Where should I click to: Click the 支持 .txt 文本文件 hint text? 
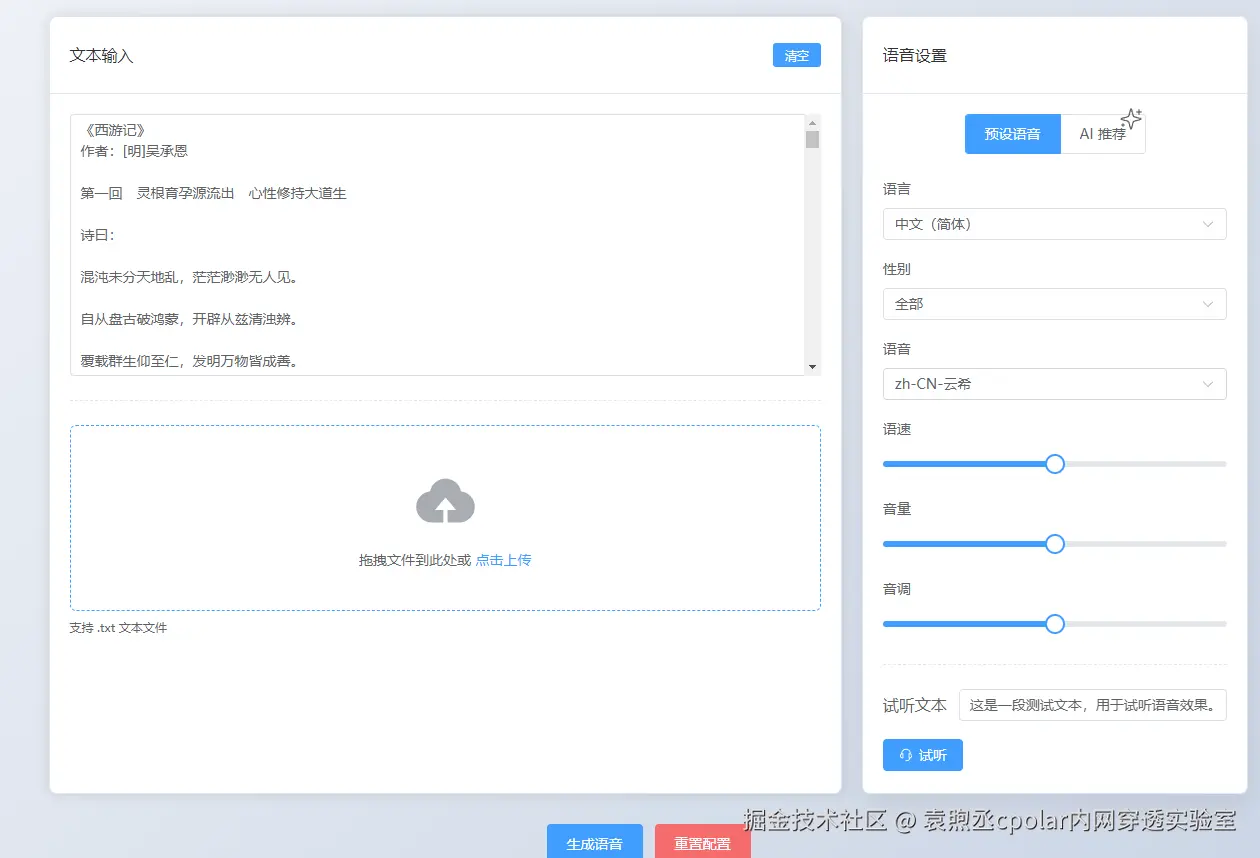pyautogui.click(x=118, y=628)
